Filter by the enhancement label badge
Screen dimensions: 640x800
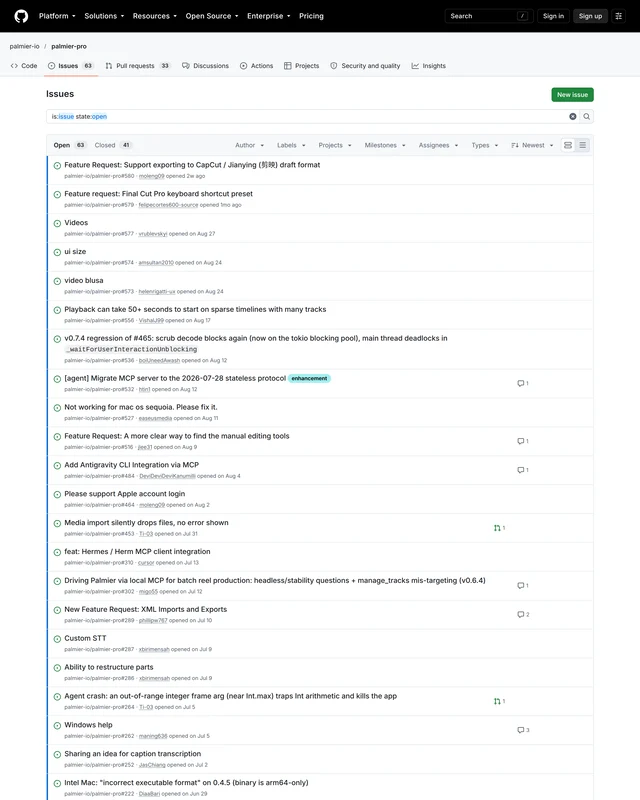coord(309,379)
